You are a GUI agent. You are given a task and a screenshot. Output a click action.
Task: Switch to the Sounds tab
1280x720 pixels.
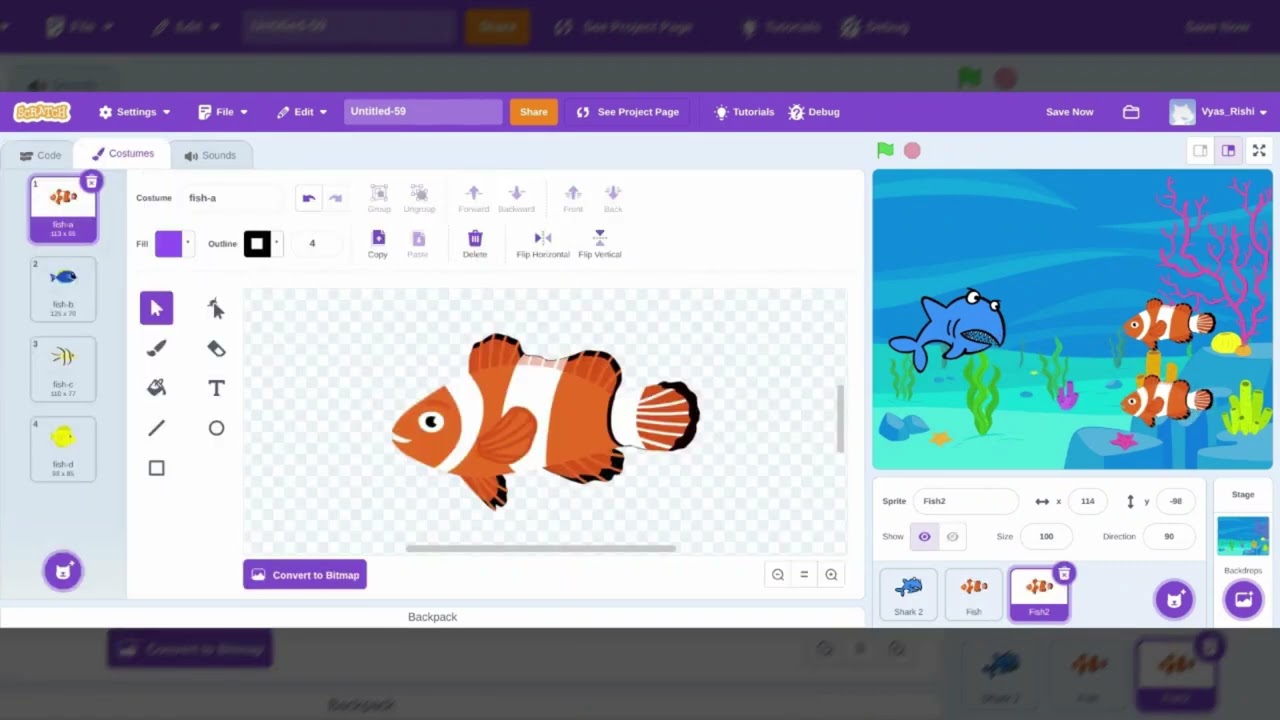210,155
